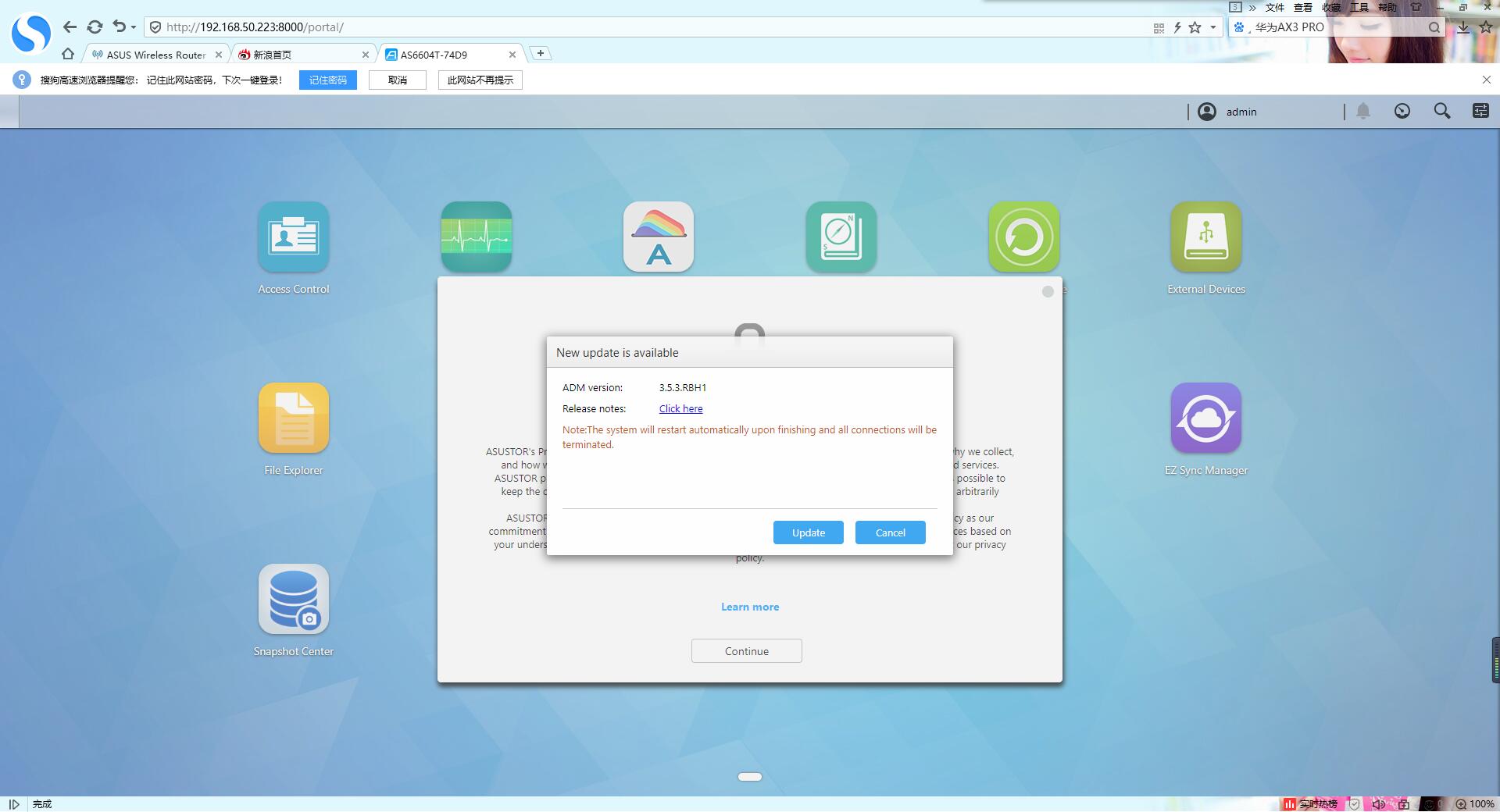Show the page QR code

point(1159,28)
